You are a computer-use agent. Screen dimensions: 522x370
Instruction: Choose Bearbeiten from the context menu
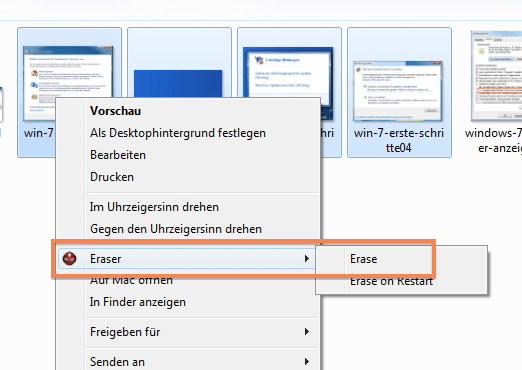click(x=118, y=155)
